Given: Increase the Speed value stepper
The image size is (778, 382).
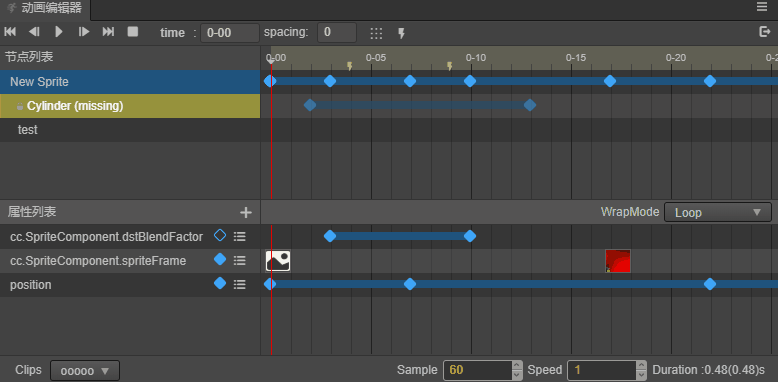Looking at the screenshot, I should tap(641, 366).
